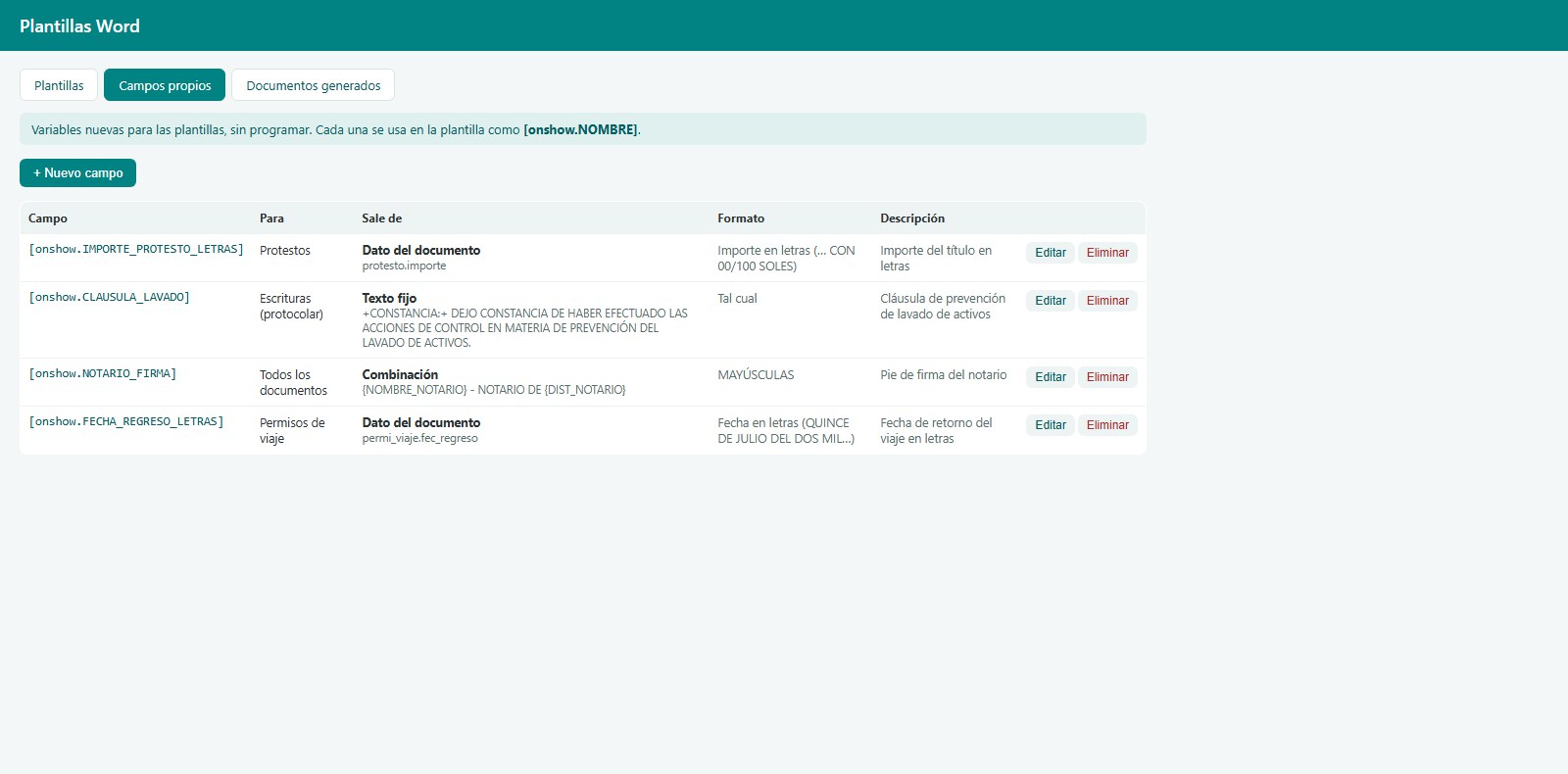Click the Formato column header
1568x774 pixels.
[741, 218]
